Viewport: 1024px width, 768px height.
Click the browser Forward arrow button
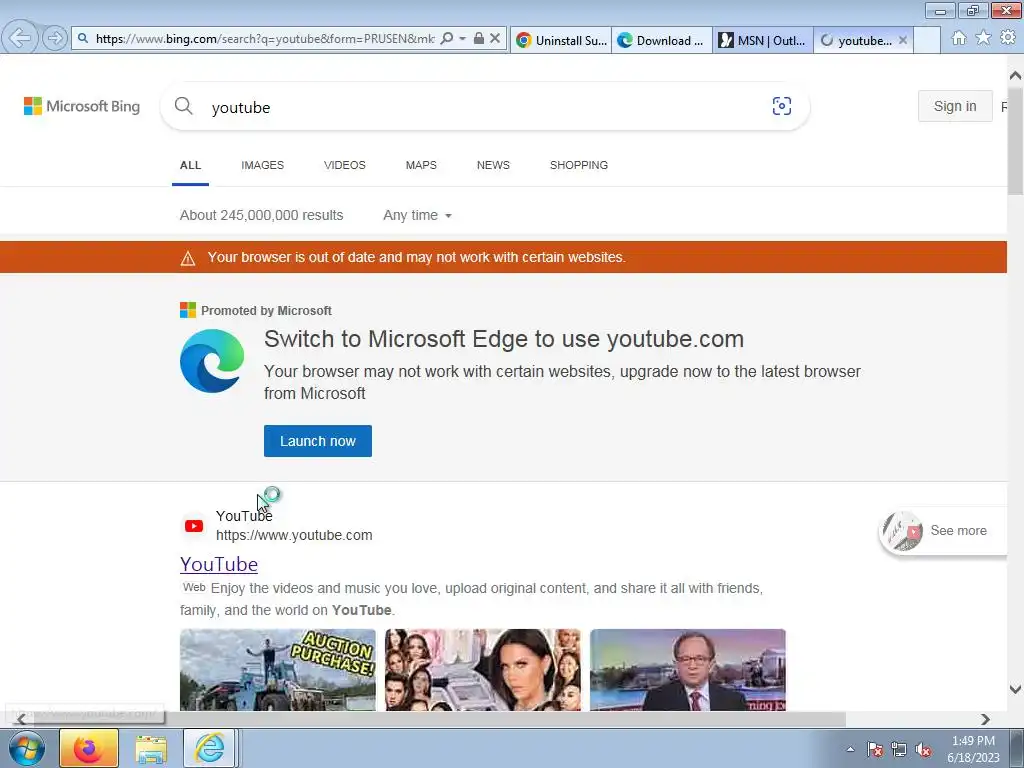[55, 38]
